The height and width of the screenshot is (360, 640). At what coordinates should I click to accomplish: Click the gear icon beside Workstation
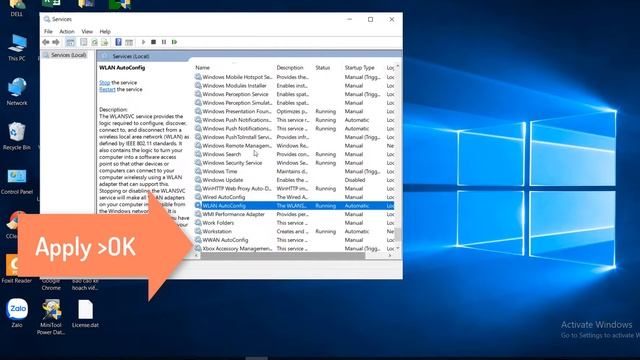198,231
